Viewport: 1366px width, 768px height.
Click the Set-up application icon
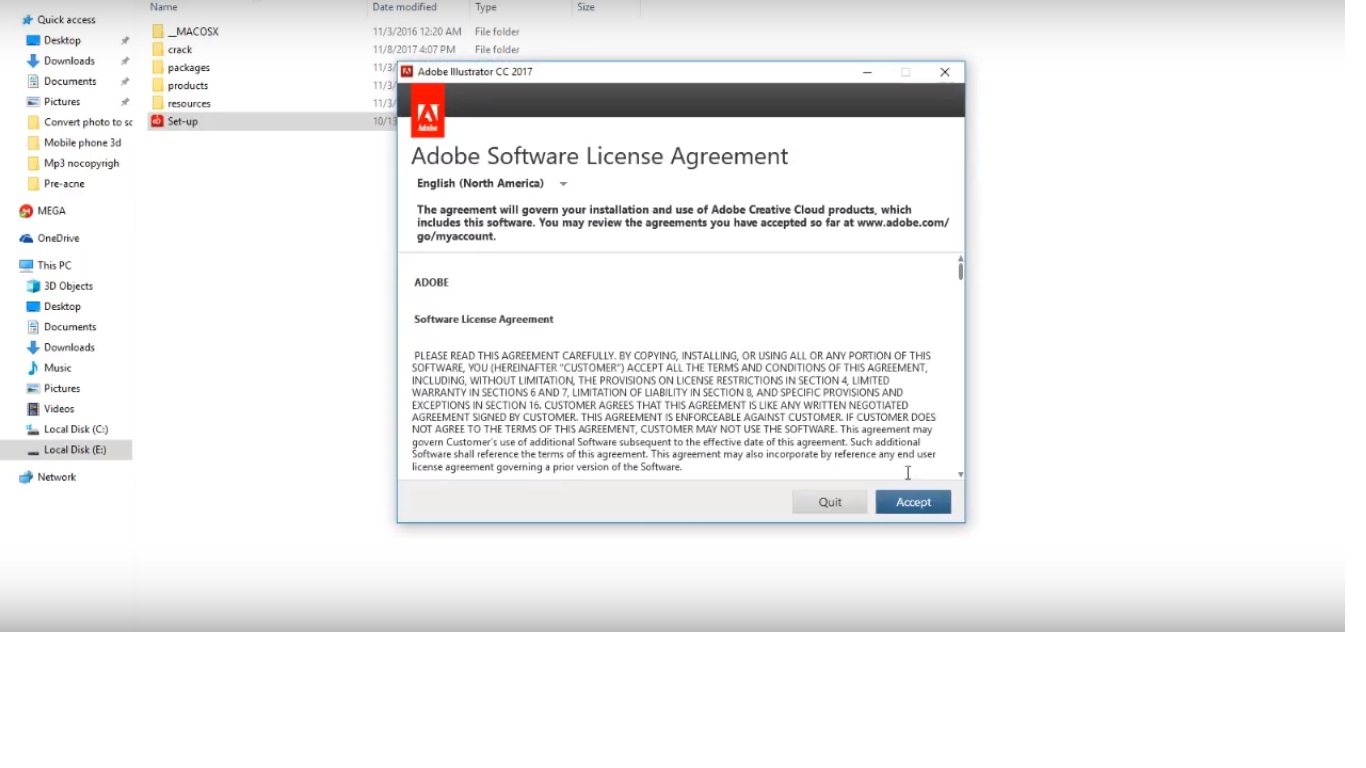pos(157,121)
